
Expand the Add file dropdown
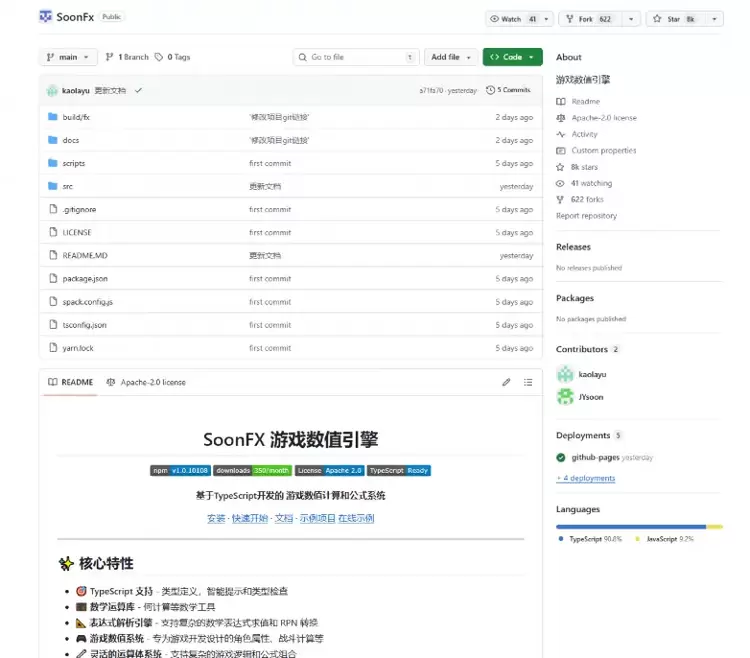(449, 57)
